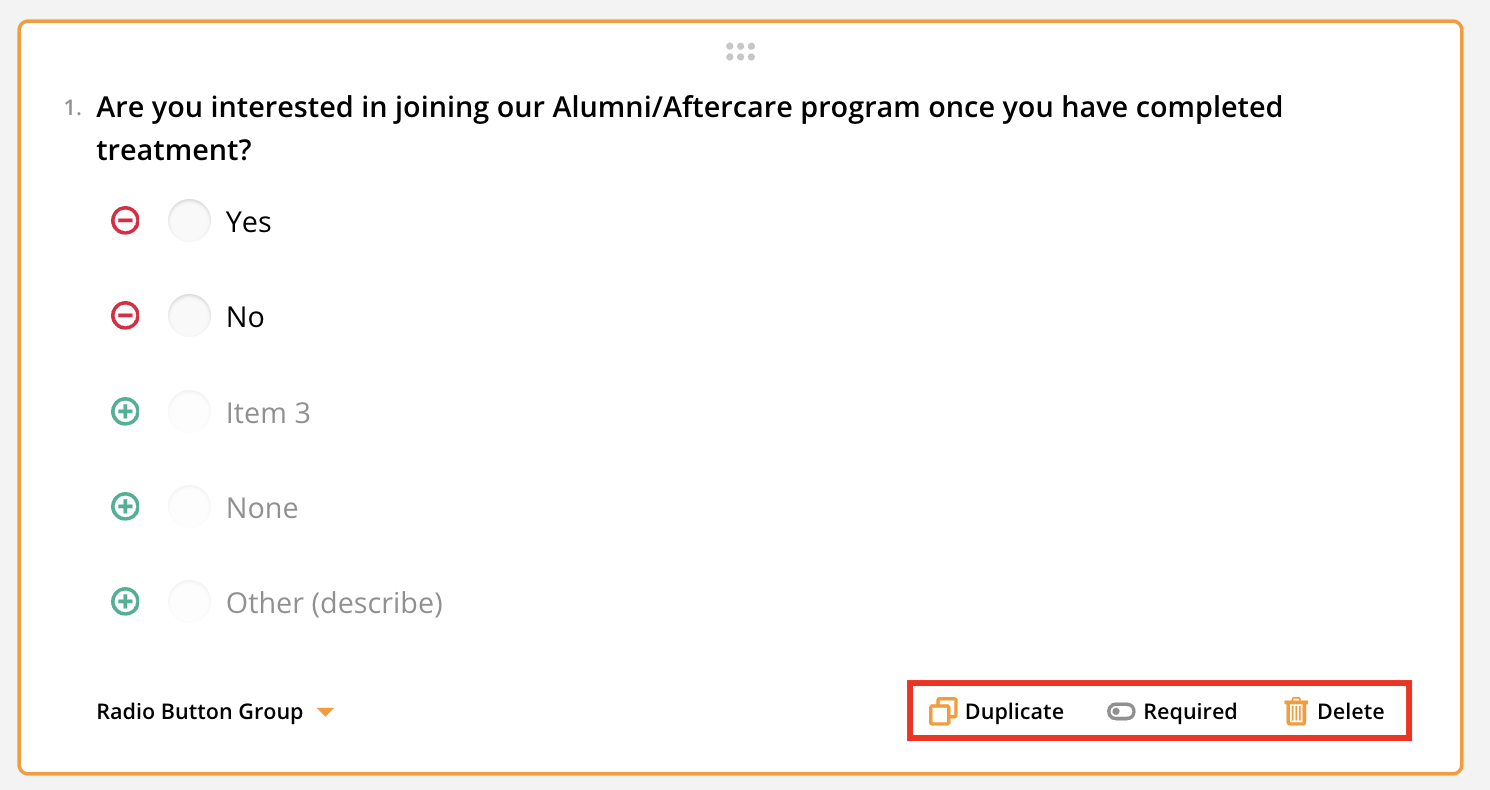This screenshot has width=1490, height=790.
Task: Click the Duplicate icon
Action: (943, 712)
